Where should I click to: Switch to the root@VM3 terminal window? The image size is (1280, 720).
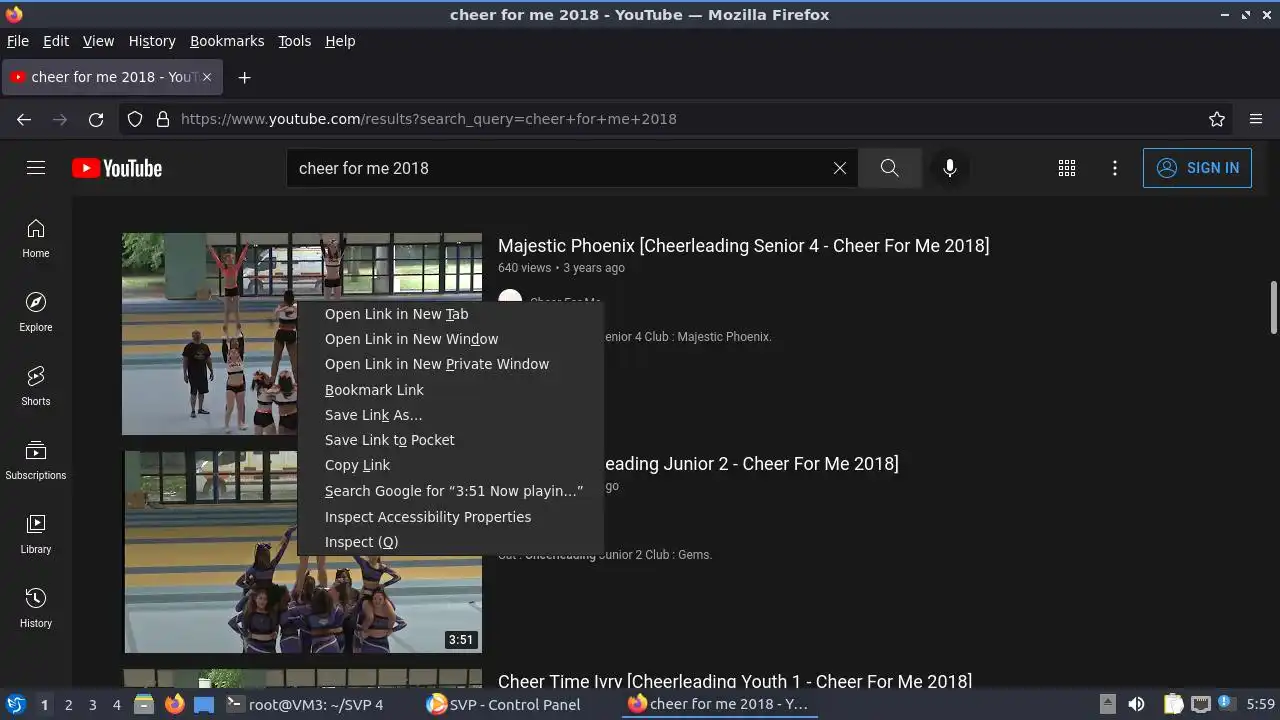[306, 704]
